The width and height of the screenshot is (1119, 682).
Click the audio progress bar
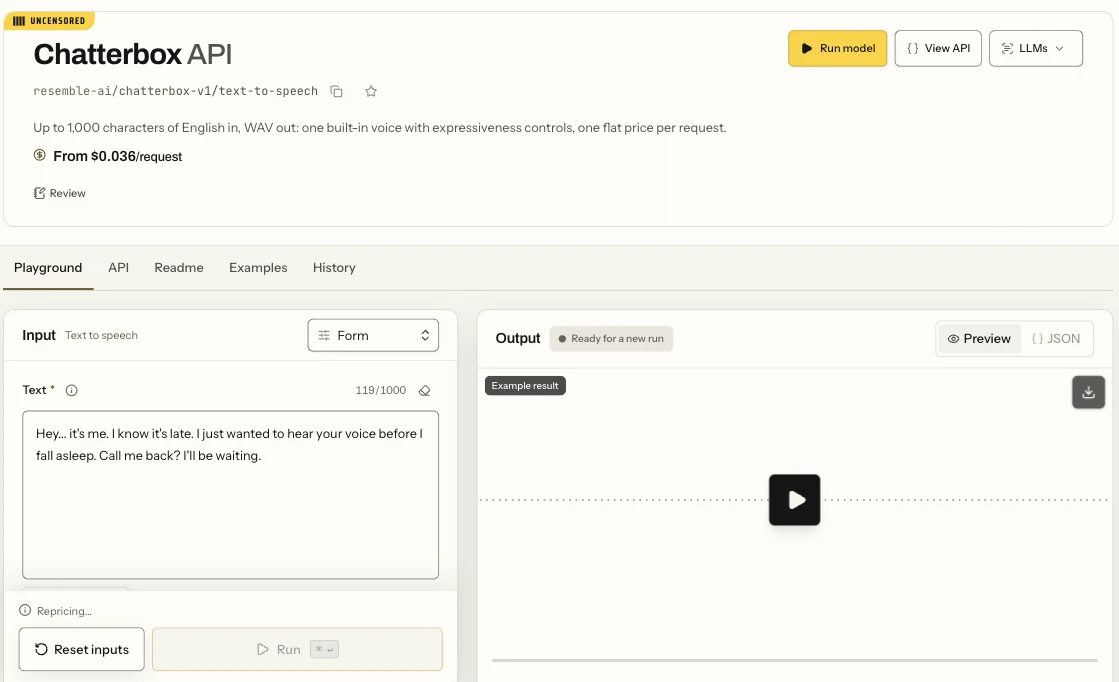click(x=794, y=661)
